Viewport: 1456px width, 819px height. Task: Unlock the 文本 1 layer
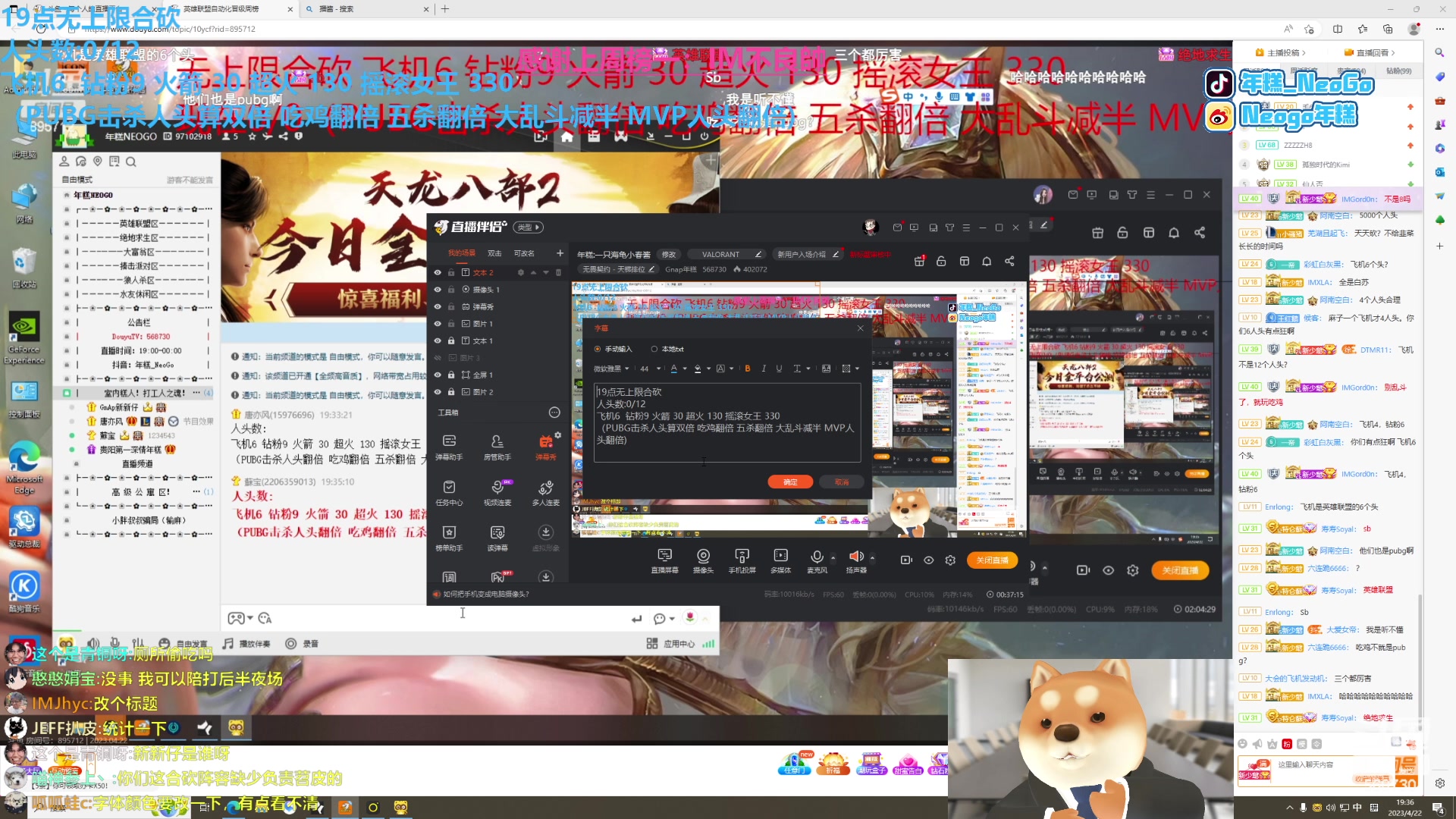pyautogui.click(x=451, y=340)
